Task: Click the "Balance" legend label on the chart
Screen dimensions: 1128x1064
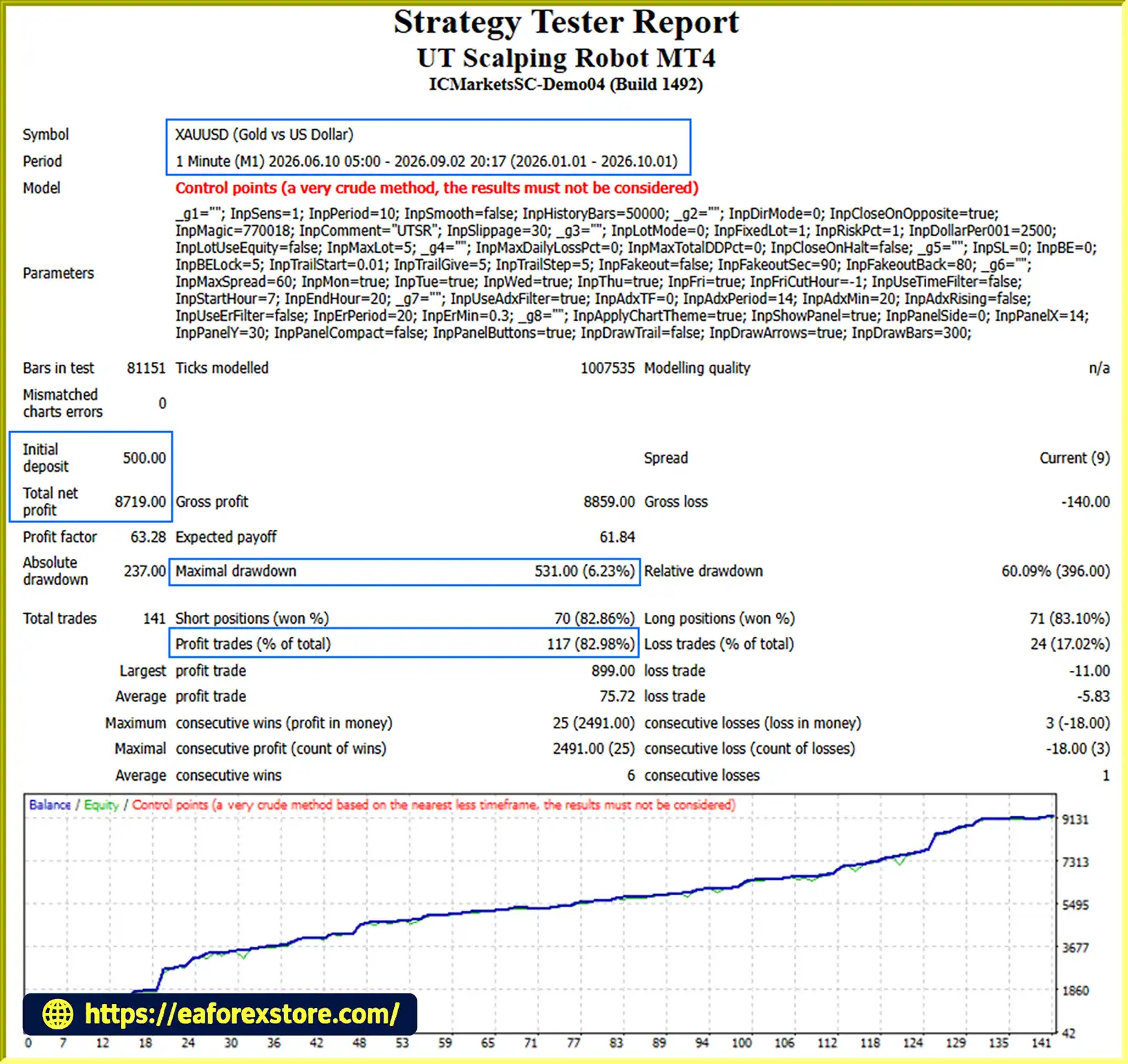Action: 50,805
